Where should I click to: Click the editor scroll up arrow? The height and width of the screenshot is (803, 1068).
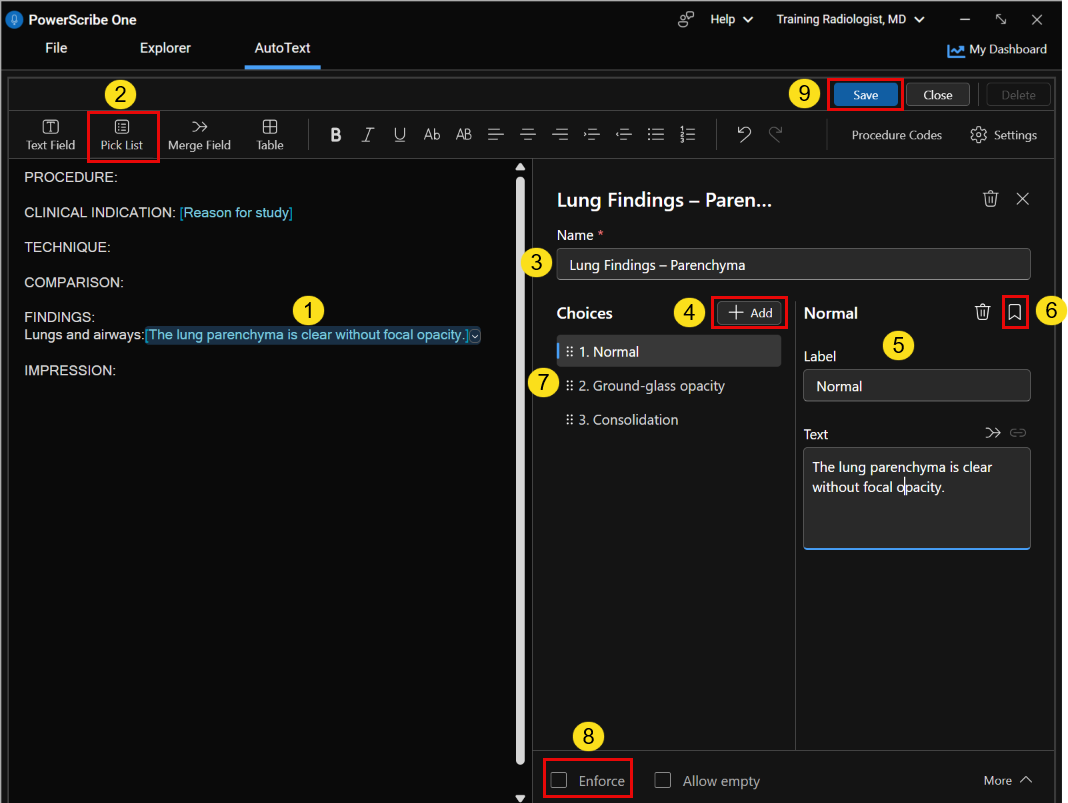(x=520, y=167)
